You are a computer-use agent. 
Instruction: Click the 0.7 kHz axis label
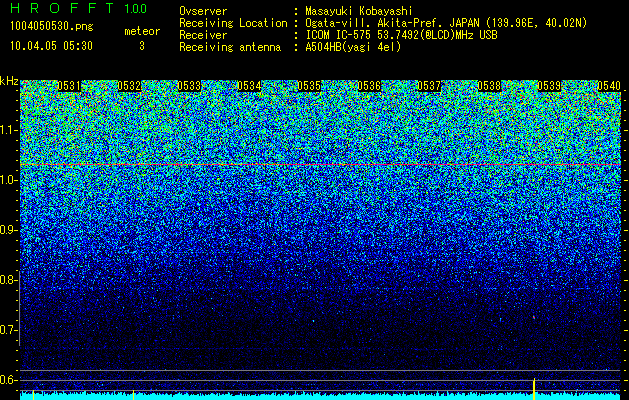tap(8, 330)
